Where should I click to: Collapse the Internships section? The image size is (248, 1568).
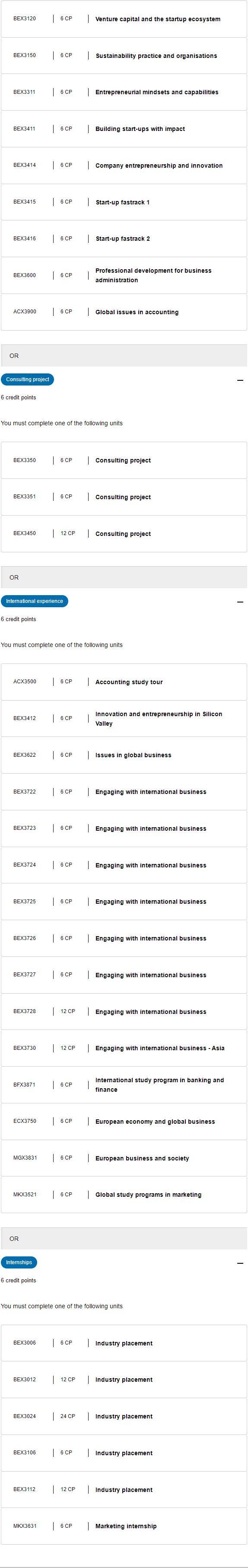coord(240,1263)
